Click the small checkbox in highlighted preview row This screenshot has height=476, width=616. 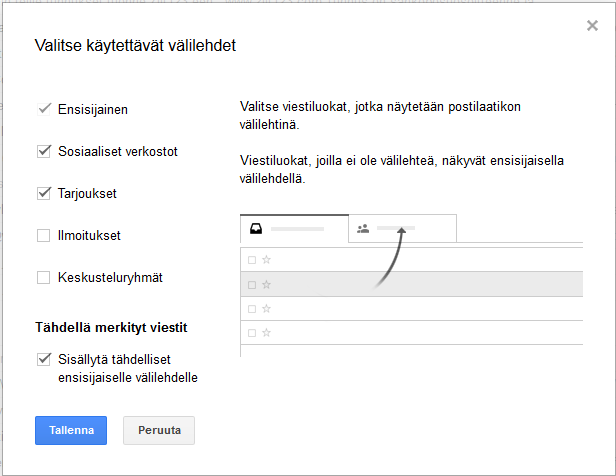[252, 284]
